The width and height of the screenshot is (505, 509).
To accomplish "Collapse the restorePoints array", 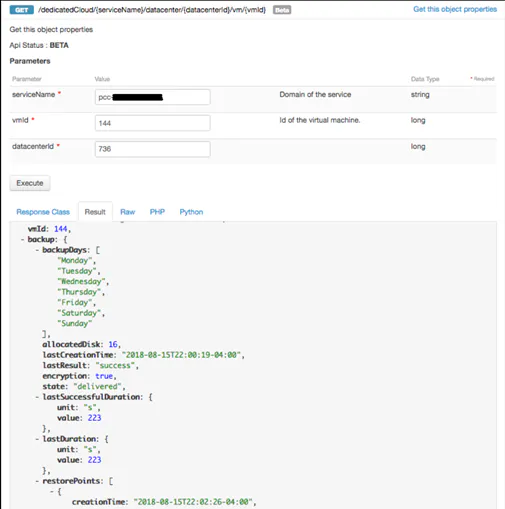I will (37, 481).
